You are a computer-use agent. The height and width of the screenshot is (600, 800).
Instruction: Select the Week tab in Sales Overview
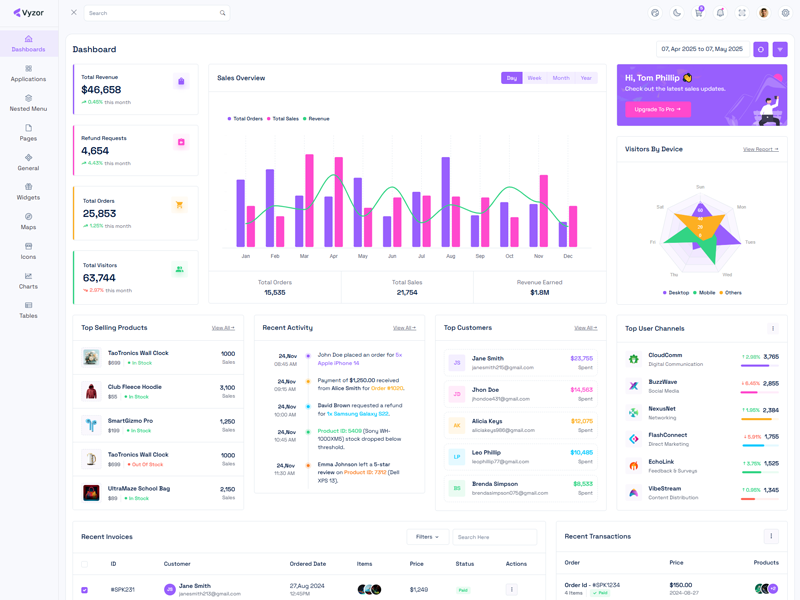(x=535, y=78)
